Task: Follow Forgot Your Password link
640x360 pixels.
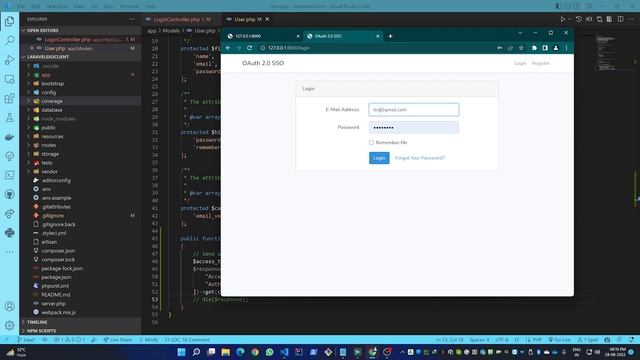Action: tap(420, 158)
